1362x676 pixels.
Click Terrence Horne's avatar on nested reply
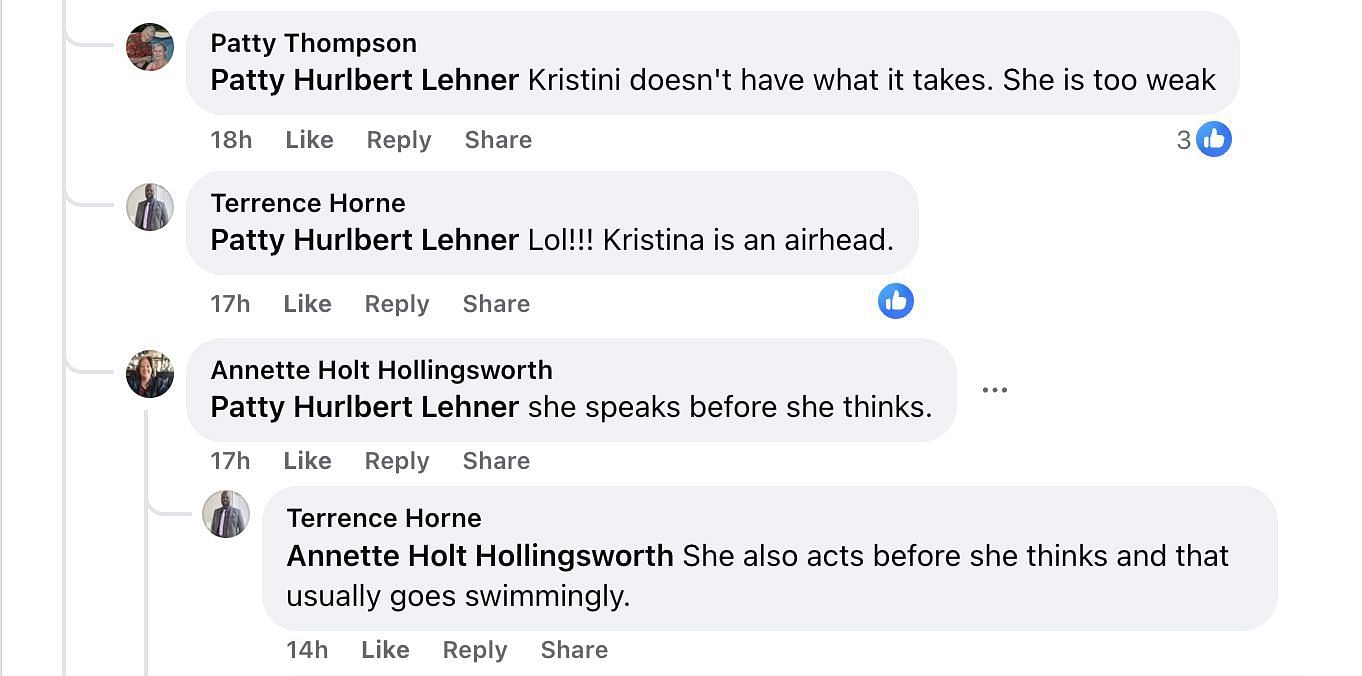226,514
